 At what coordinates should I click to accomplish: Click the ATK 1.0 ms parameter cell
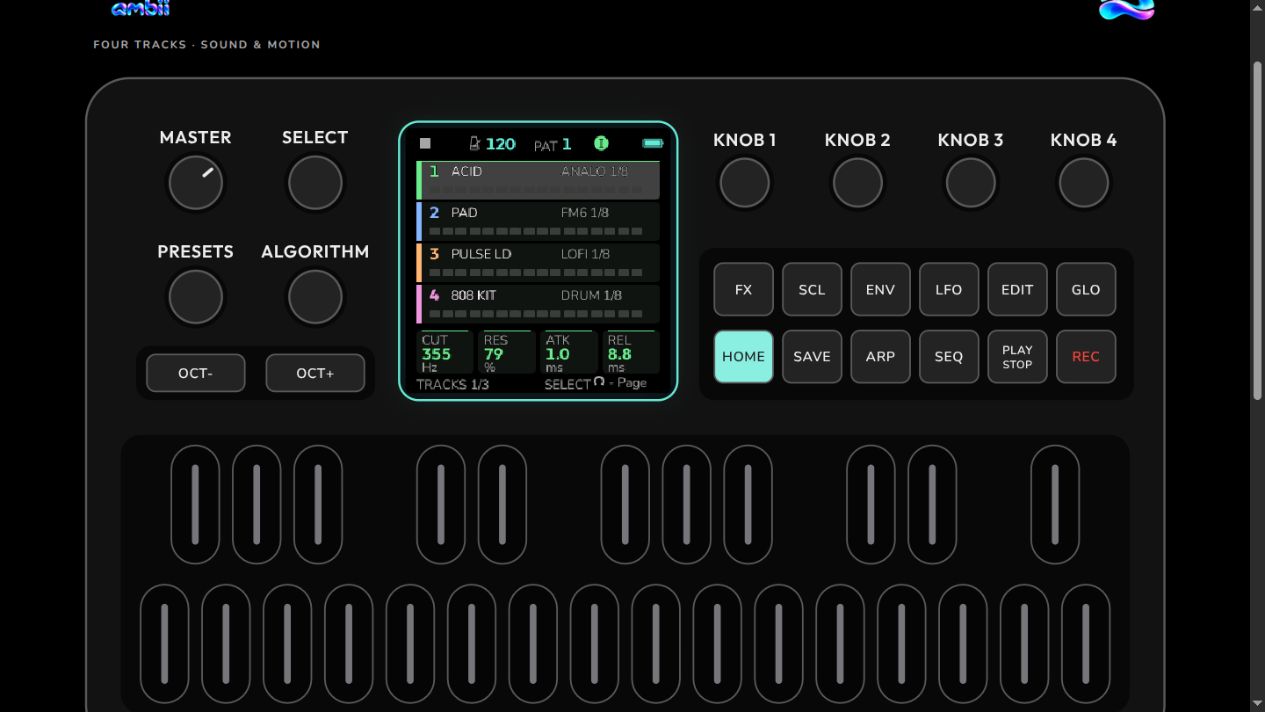click(x=568, y=352)
